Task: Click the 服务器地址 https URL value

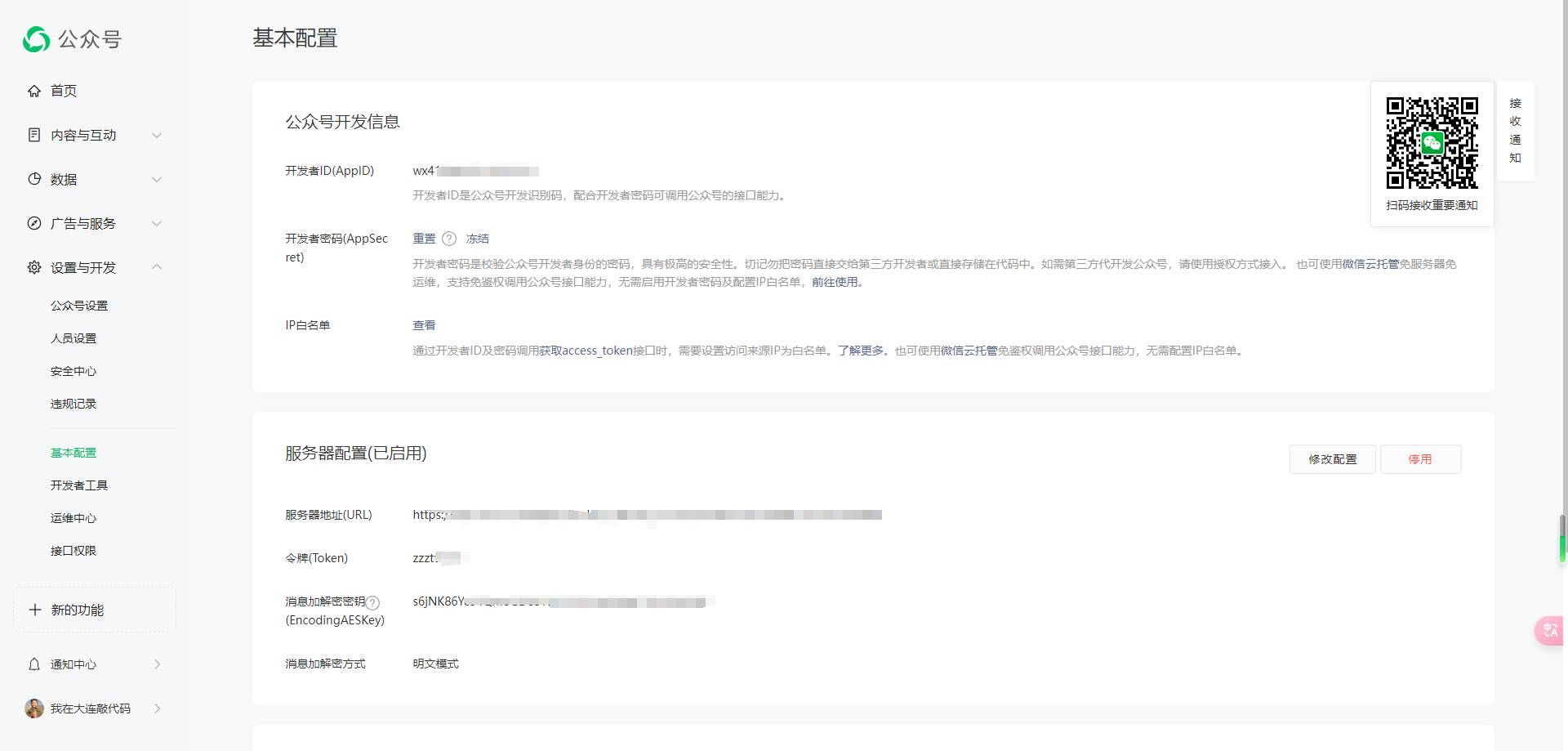Action: click(647, 515)
